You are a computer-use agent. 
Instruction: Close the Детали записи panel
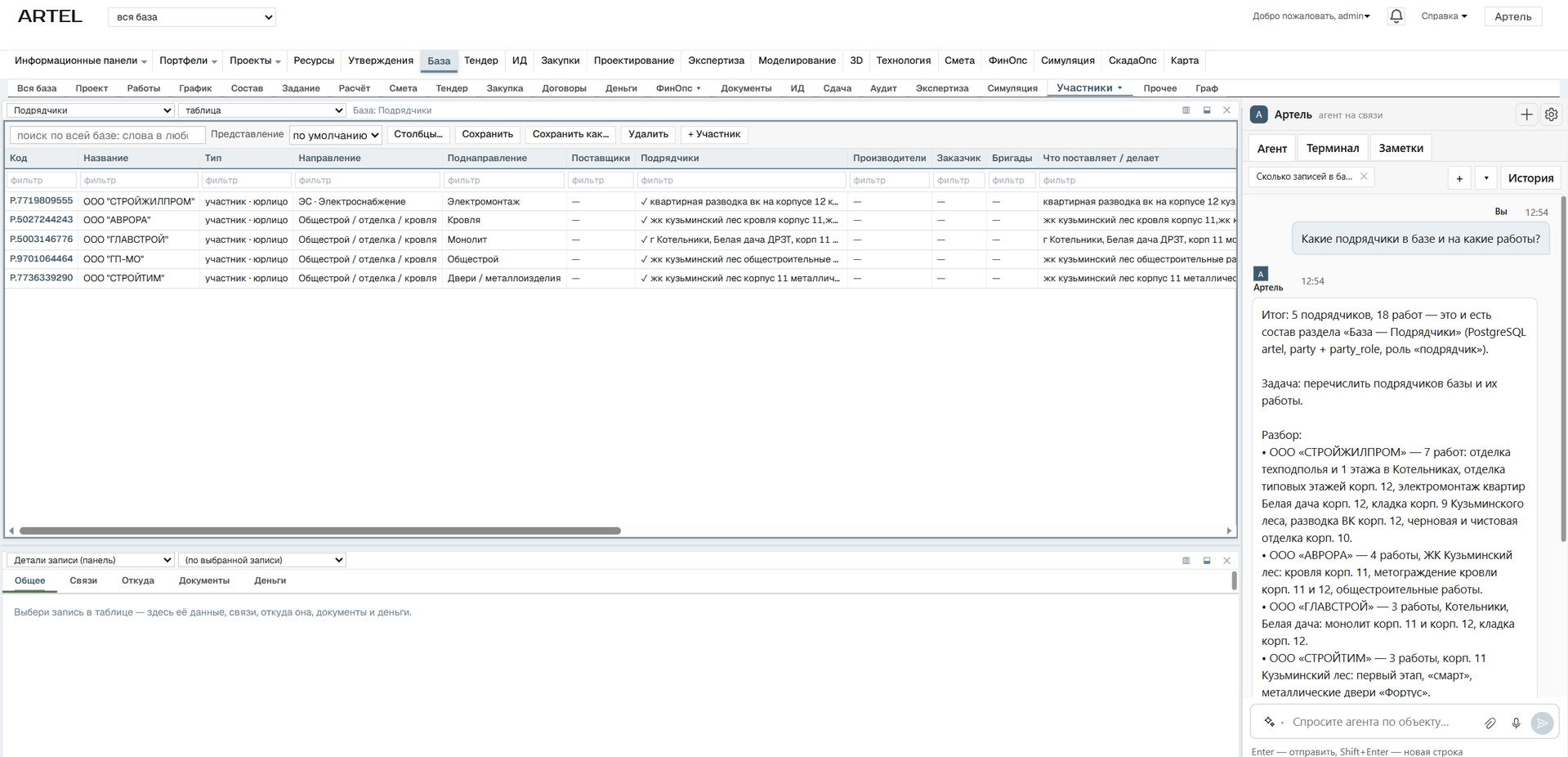click(x=1226, y=561)
